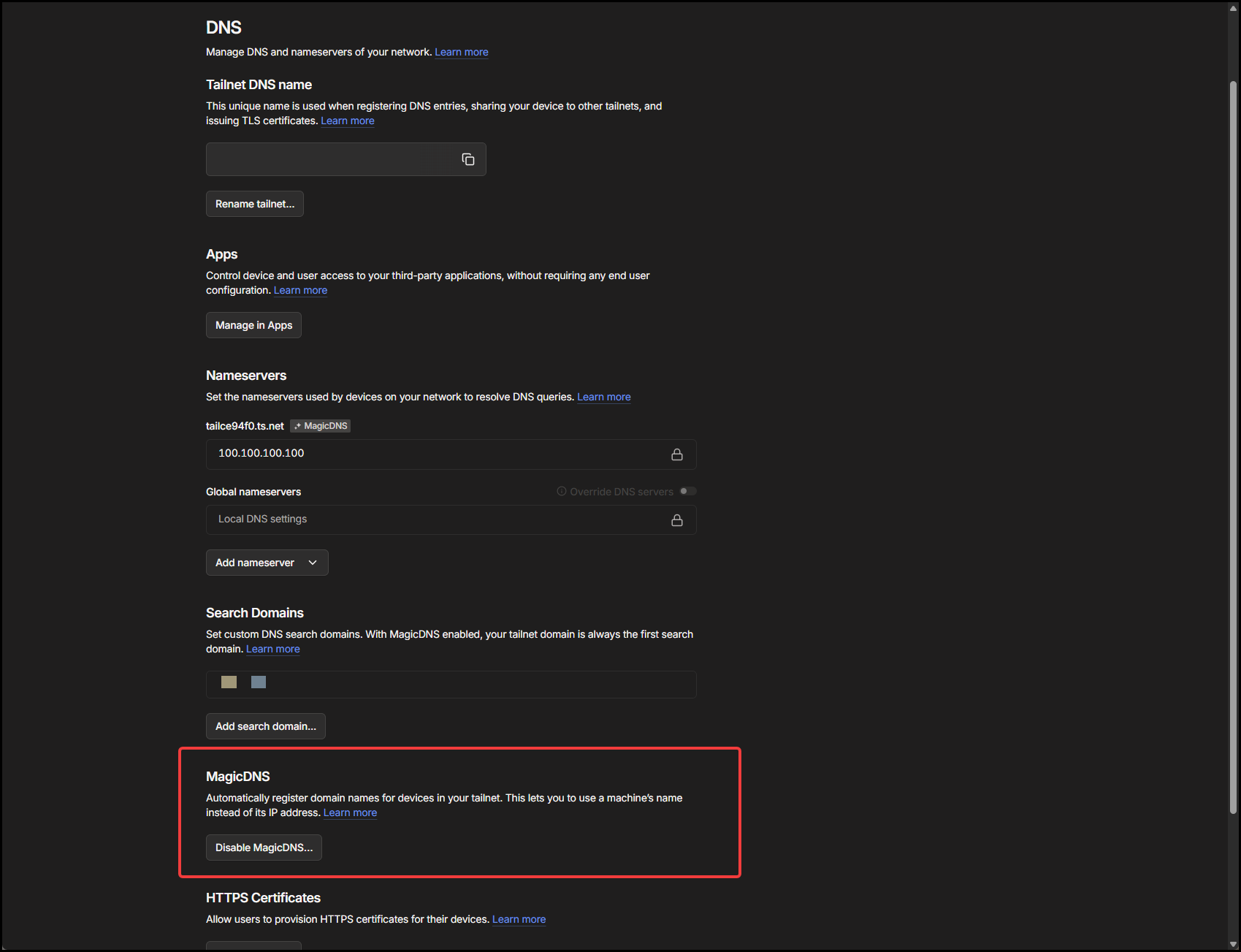Click the Rename tailnet button
Screen dimensions: 1241x952
tap(255, 204)
